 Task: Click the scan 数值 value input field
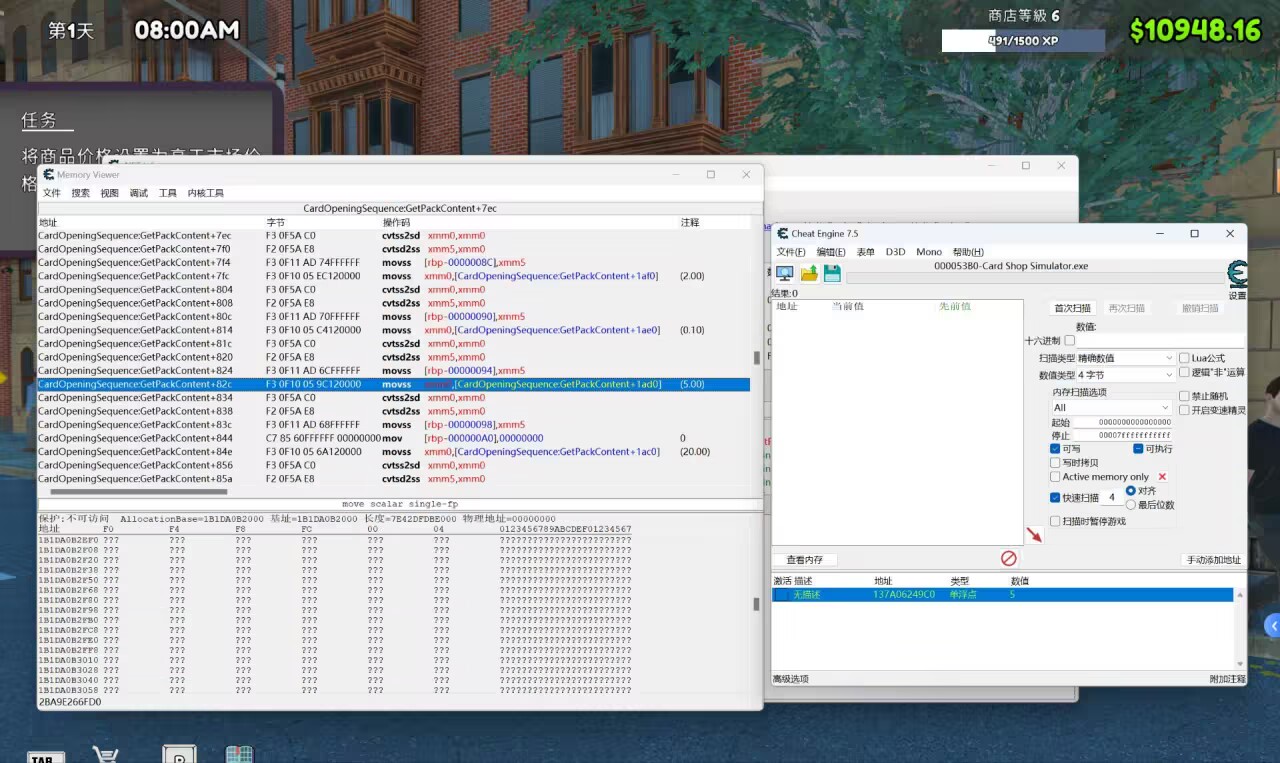point(1160,341)
